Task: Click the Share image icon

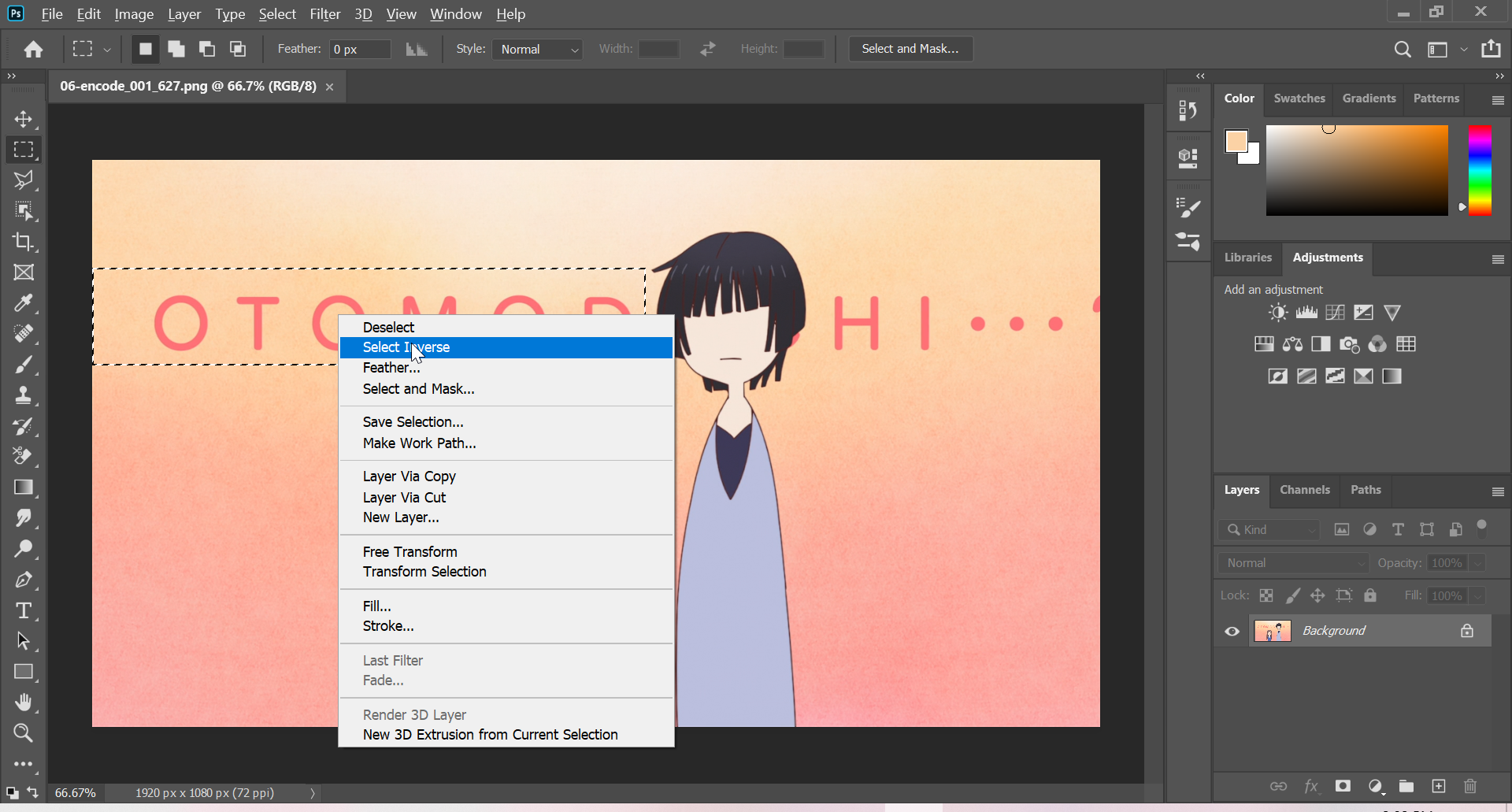Action: point(1491,49)
